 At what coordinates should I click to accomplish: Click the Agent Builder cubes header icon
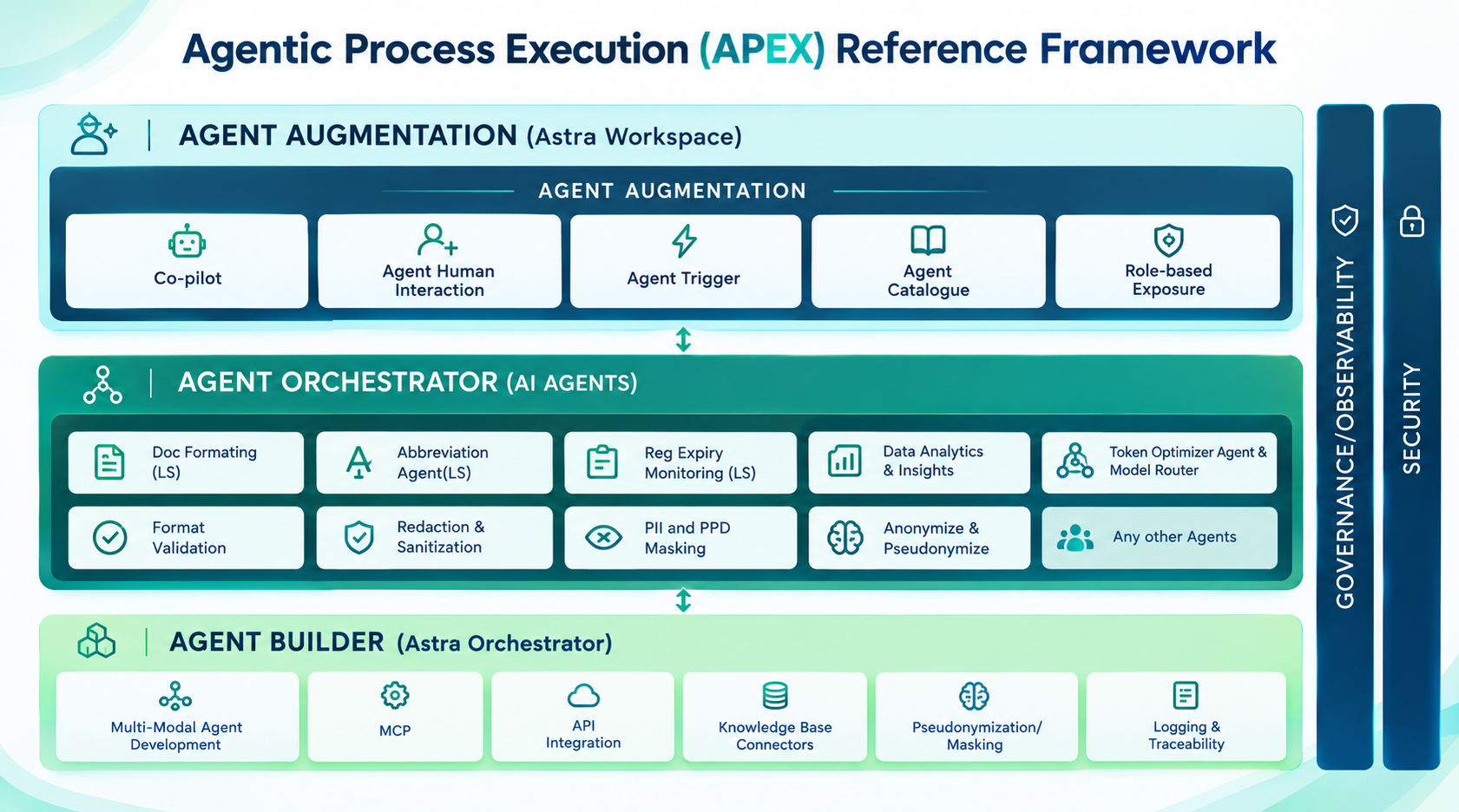click(x=96, y=641)
